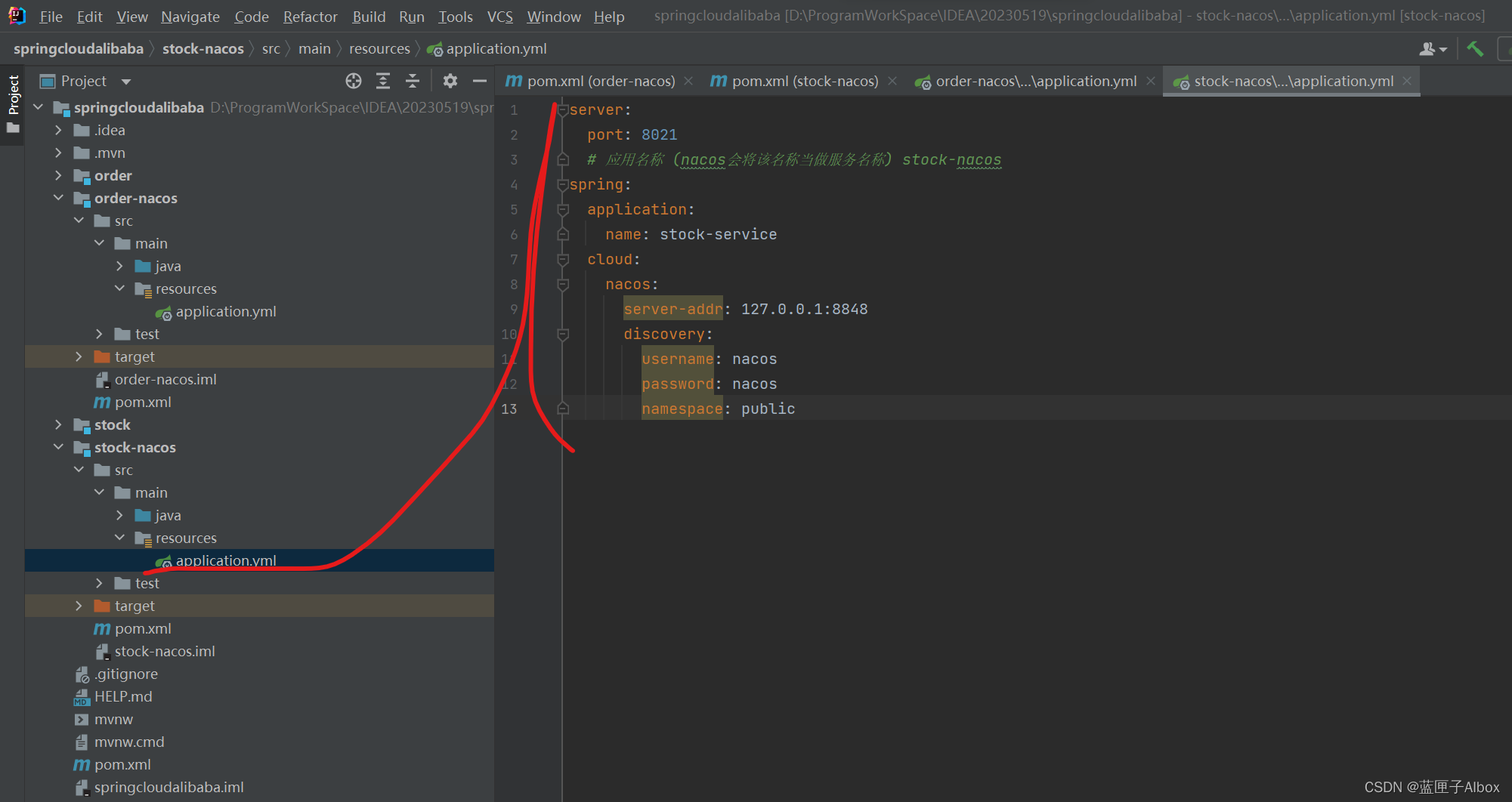This screenshot has width=1512, height=802.
Task: Click the port value 8021
Action: tap(660, 134)
